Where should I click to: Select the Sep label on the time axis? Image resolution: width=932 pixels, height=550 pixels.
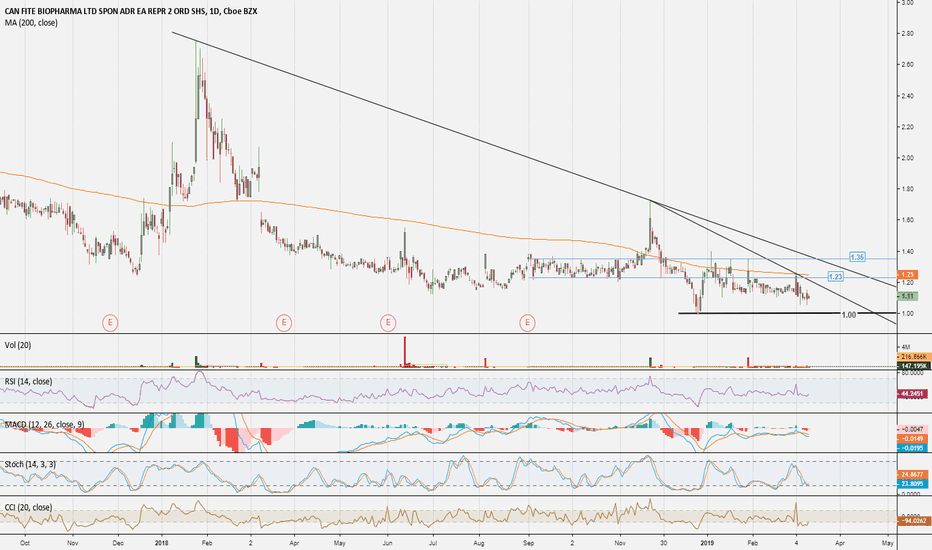pyautogui.click(x=529, y=543)
